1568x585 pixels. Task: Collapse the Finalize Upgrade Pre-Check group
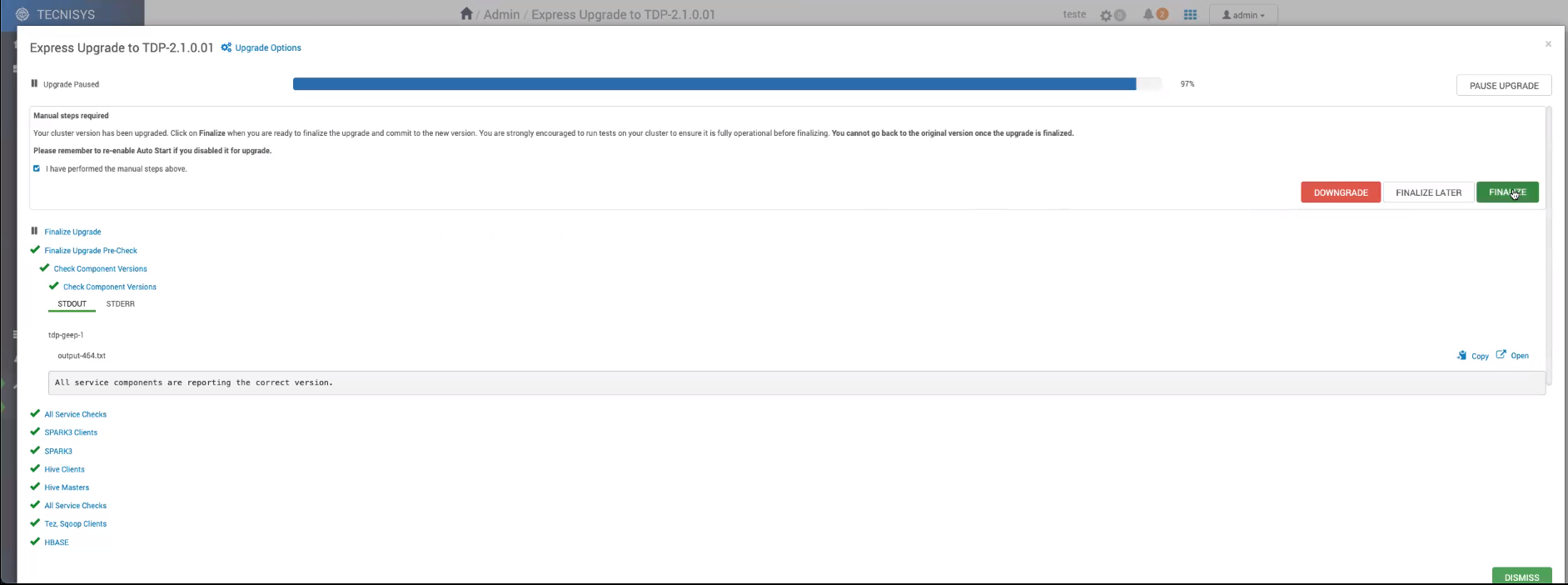click(91, 250)
